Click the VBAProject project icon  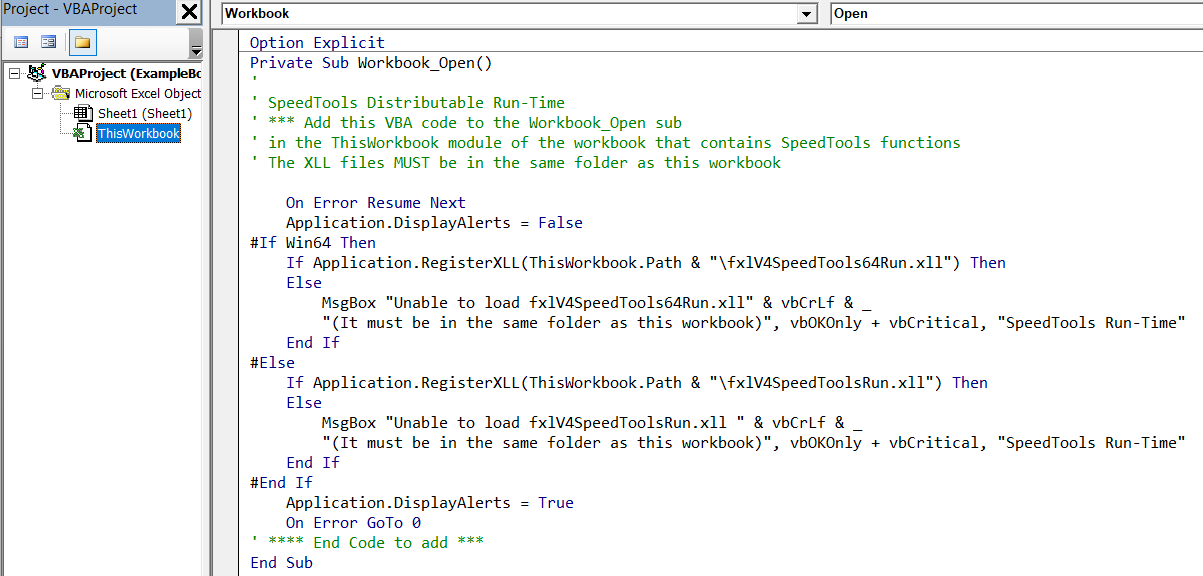37,73
